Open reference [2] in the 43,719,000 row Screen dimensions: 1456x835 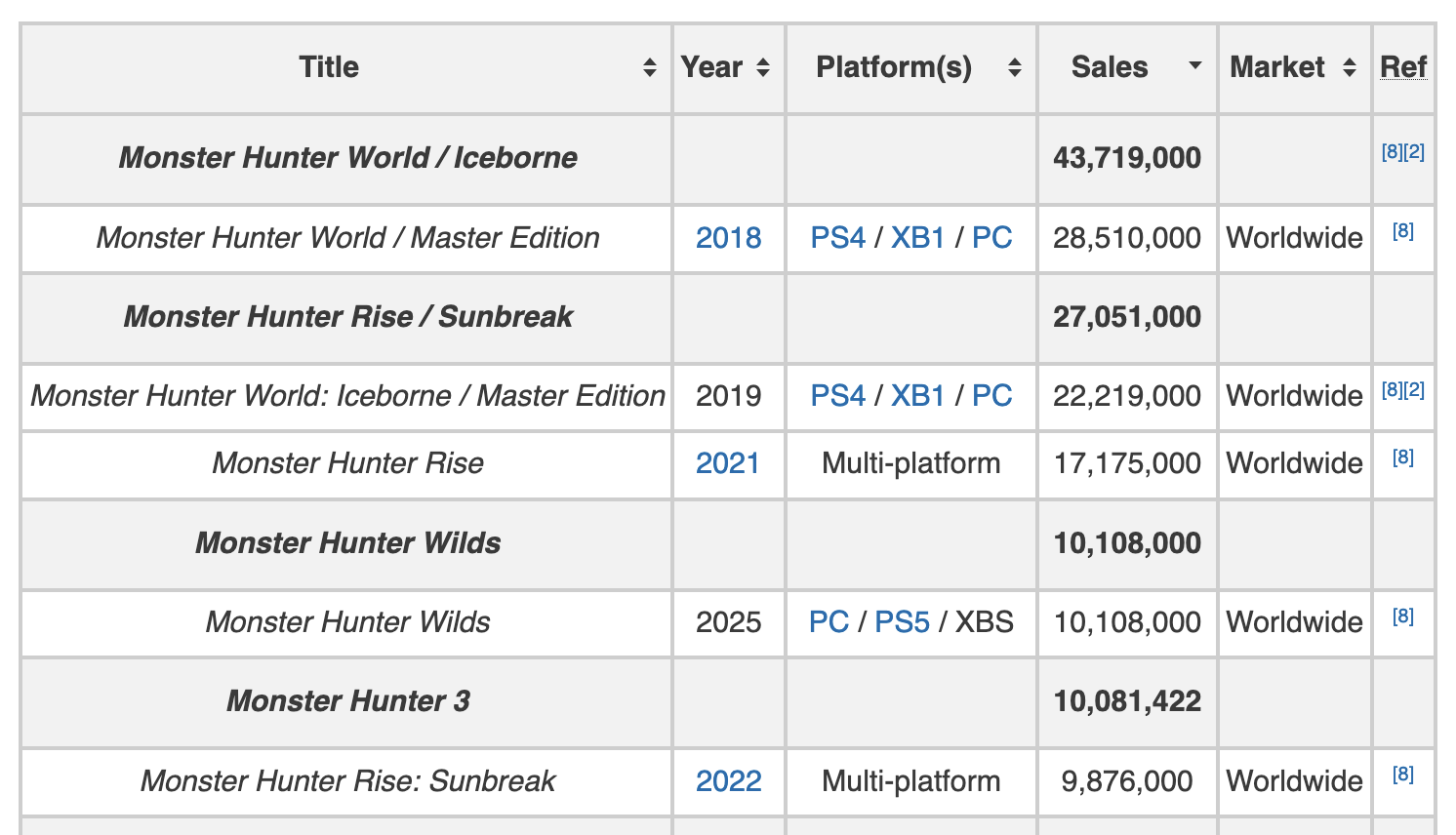[1415, 152]
